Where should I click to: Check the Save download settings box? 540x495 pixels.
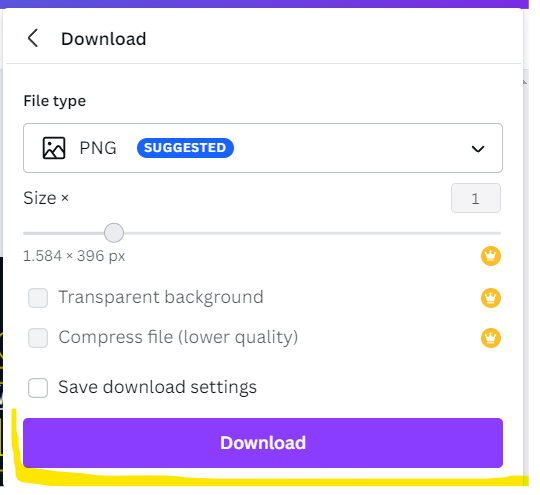point(38,388)
